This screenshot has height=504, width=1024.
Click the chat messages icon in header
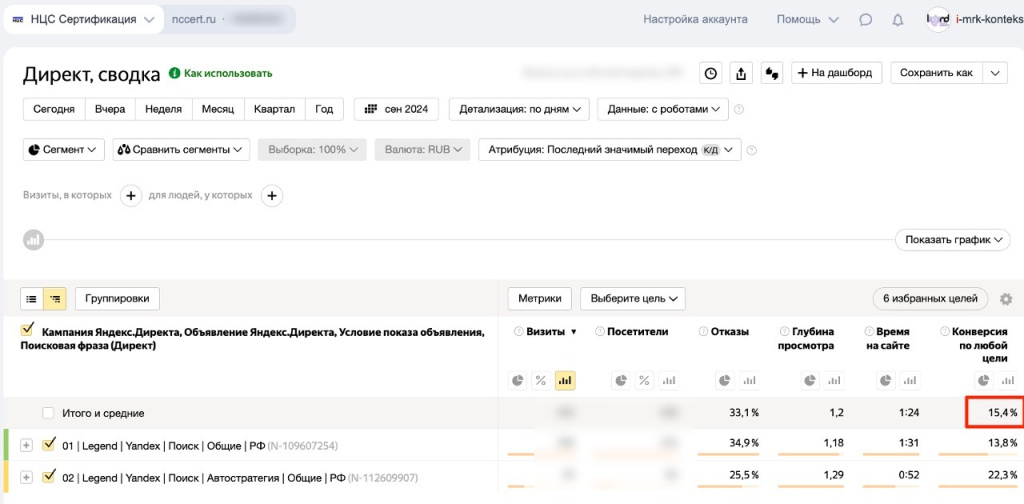tap(866, 19)
